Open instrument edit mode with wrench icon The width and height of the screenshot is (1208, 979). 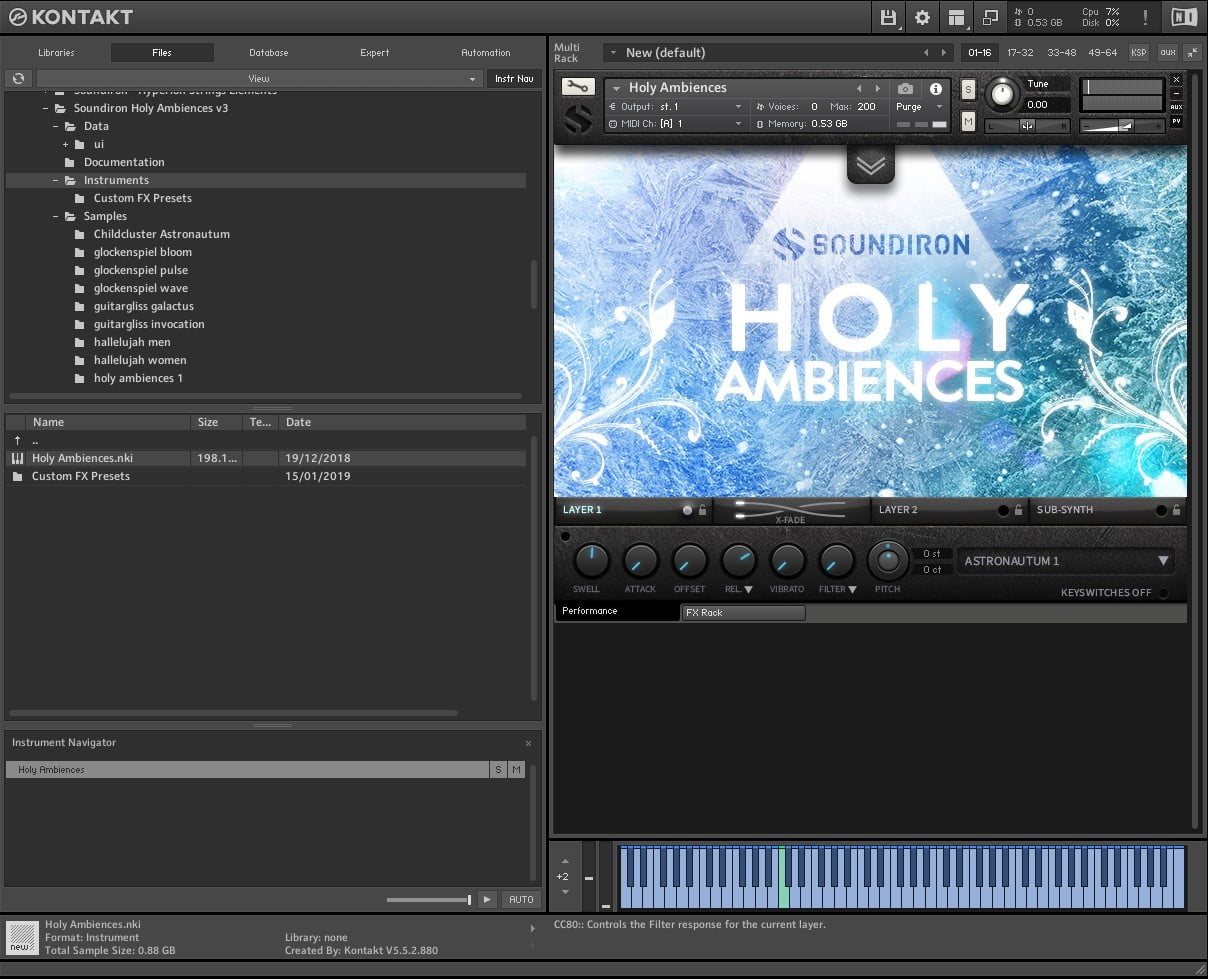pyautogui.click(x=578, y=87)
